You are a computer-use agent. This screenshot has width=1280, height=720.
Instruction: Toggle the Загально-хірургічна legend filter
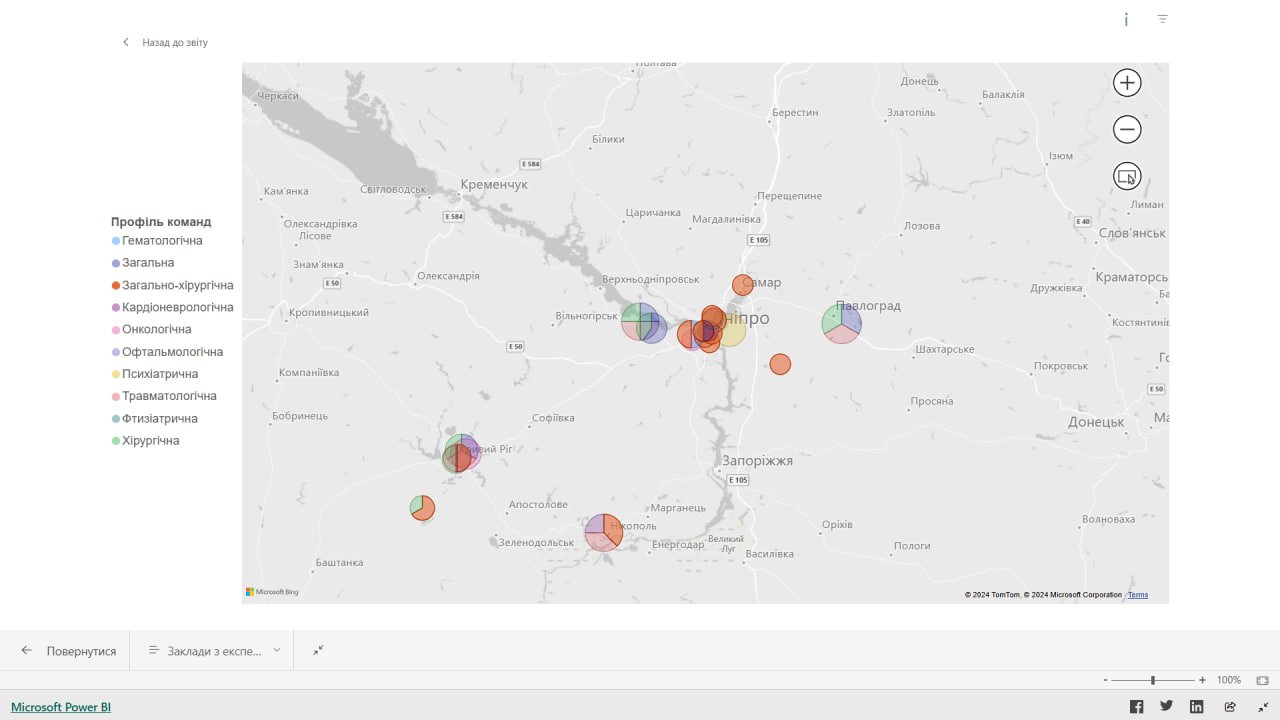177,285
